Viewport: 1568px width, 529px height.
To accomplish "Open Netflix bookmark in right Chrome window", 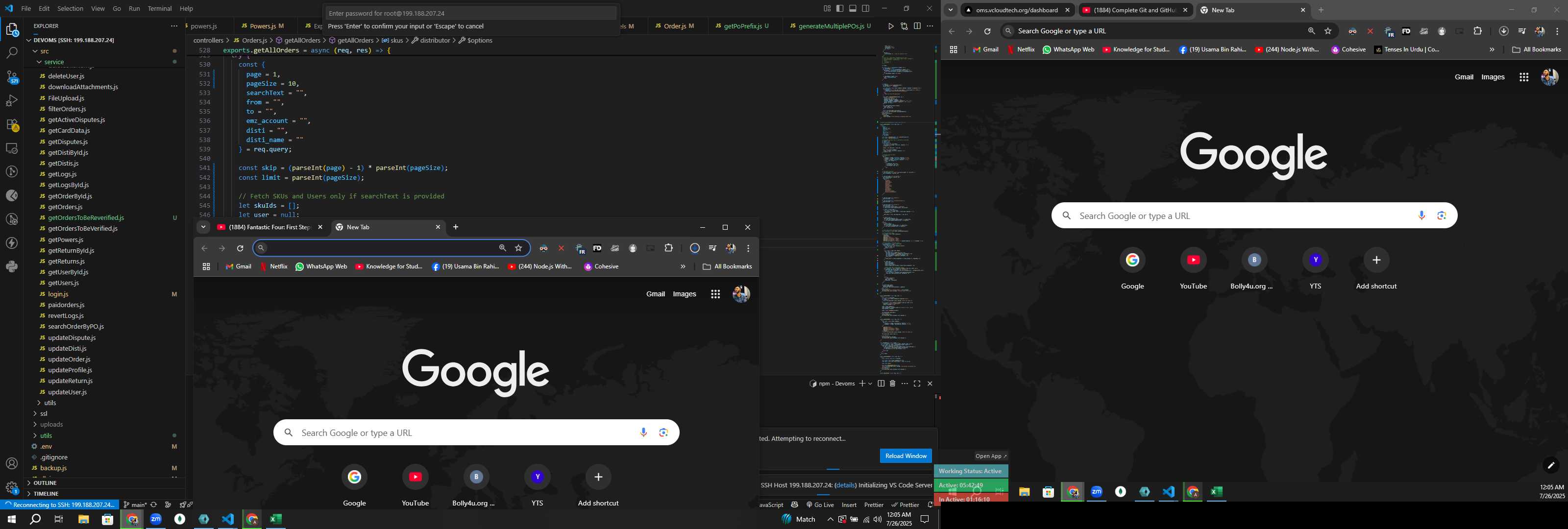I will click(x=1021, y=50).
